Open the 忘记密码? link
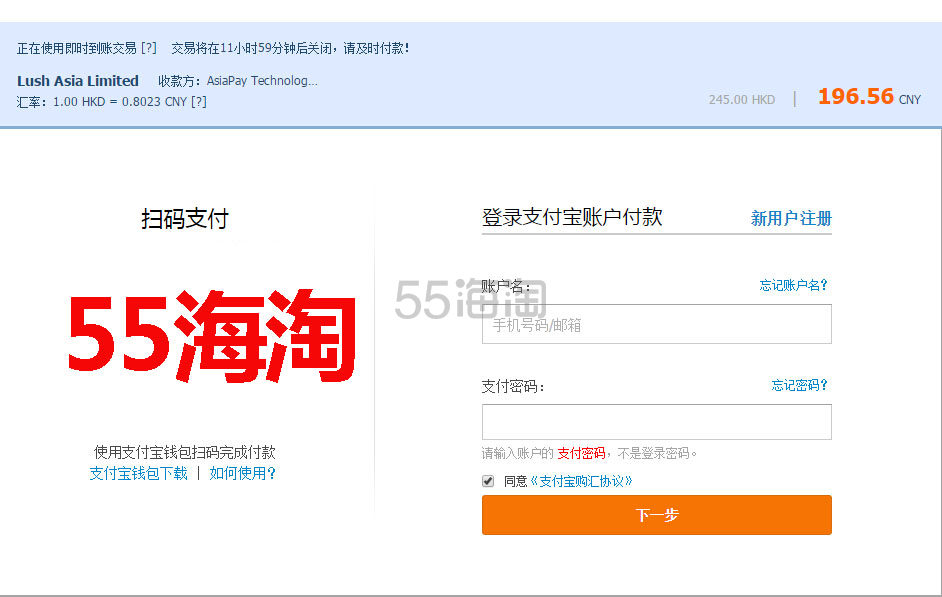Screen dimensions: 942x597 pyautogui.click(x=799, y=385)
